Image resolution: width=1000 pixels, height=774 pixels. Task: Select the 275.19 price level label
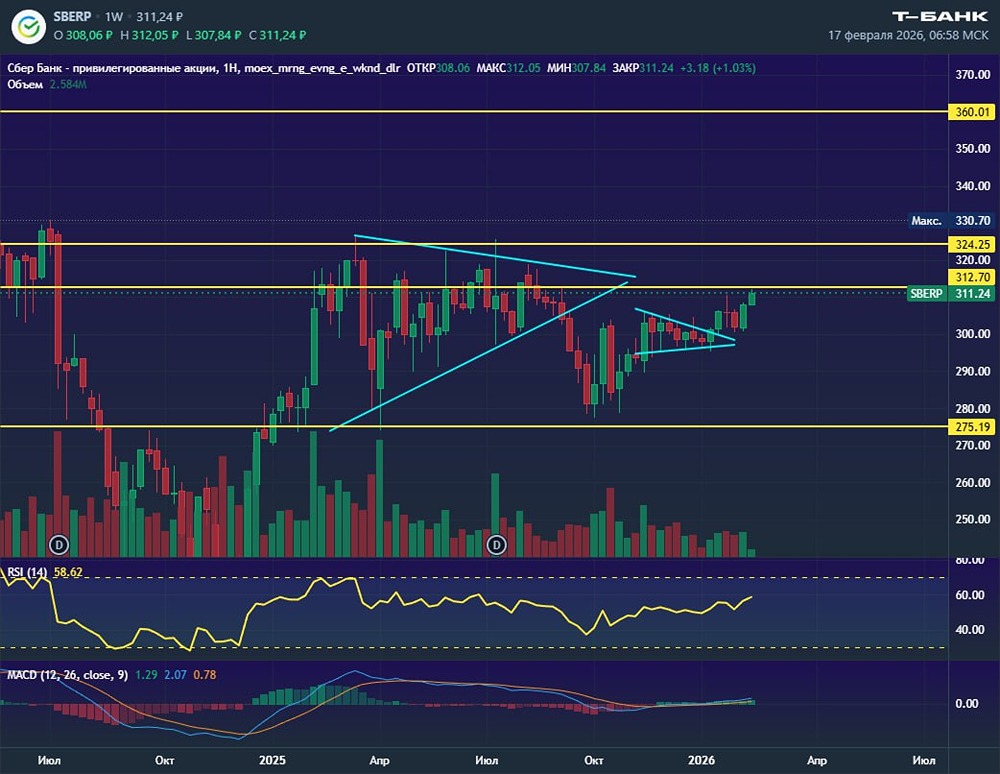pos(972,427)
